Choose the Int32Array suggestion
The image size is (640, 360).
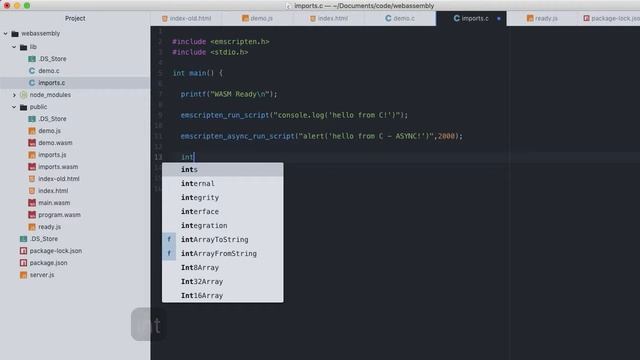pyautogui.click(x=222, y=282)
